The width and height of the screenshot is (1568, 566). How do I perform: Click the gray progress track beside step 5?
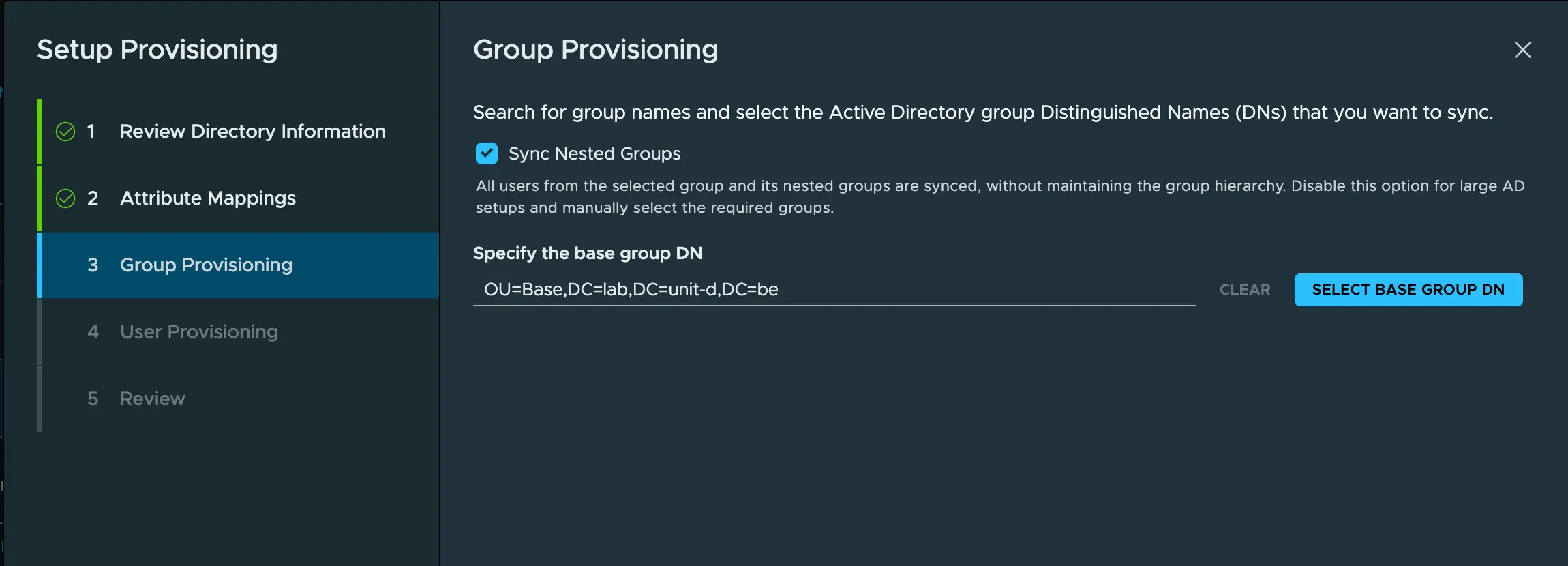(x=40, y=399)
